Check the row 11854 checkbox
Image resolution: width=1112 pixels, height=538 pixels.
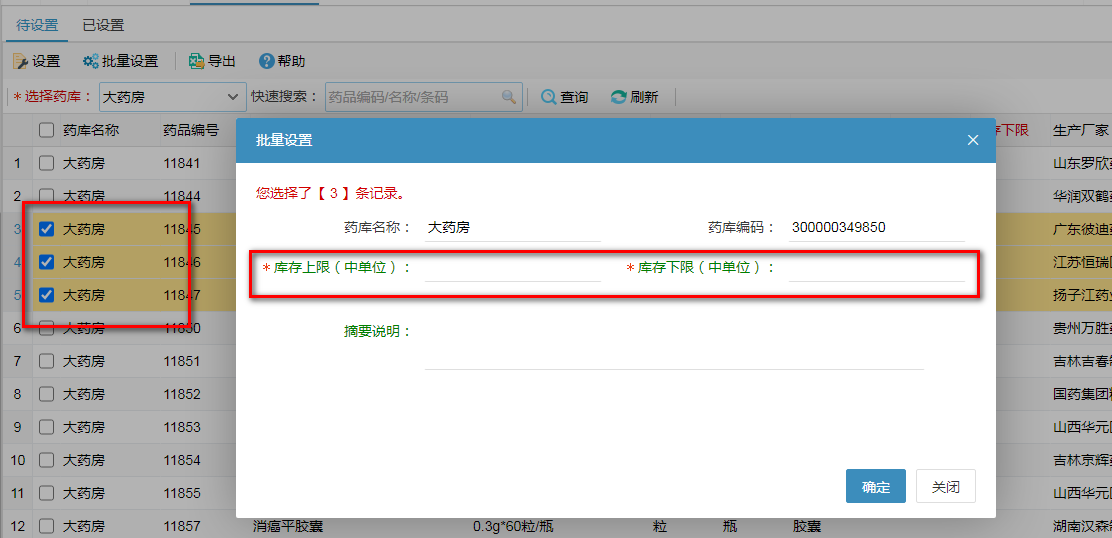(46, 460)
